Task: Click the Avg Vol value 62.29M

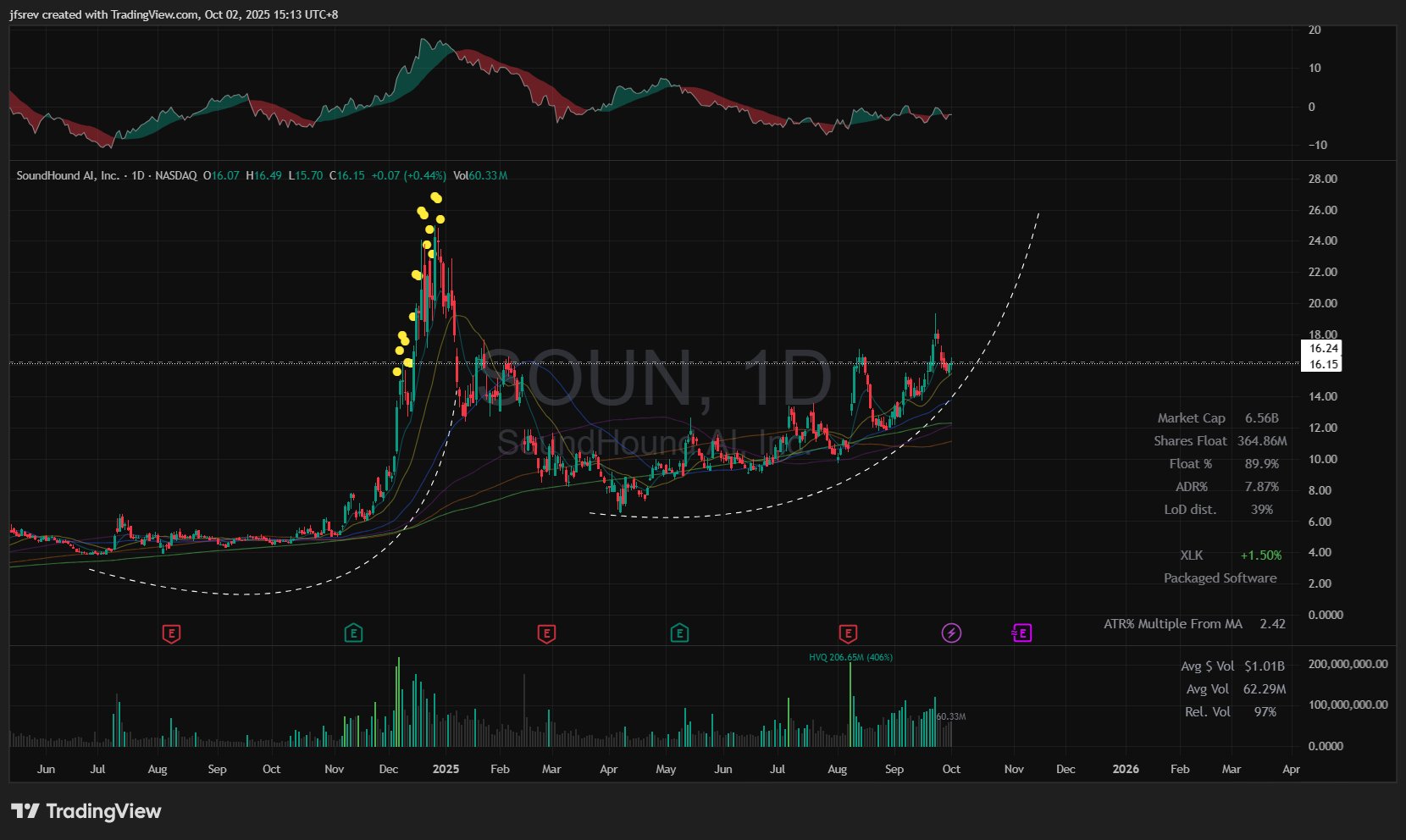Action: point(1265,688)
